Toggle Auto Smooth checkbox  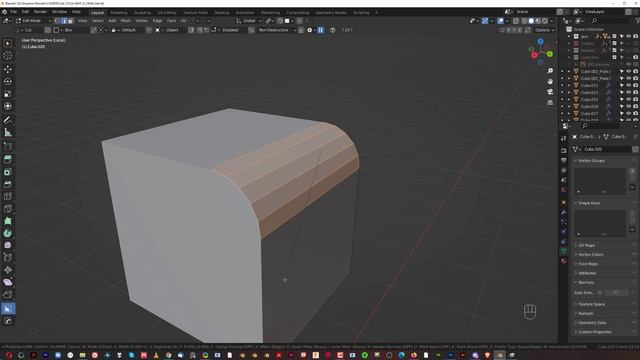[600, 293]
